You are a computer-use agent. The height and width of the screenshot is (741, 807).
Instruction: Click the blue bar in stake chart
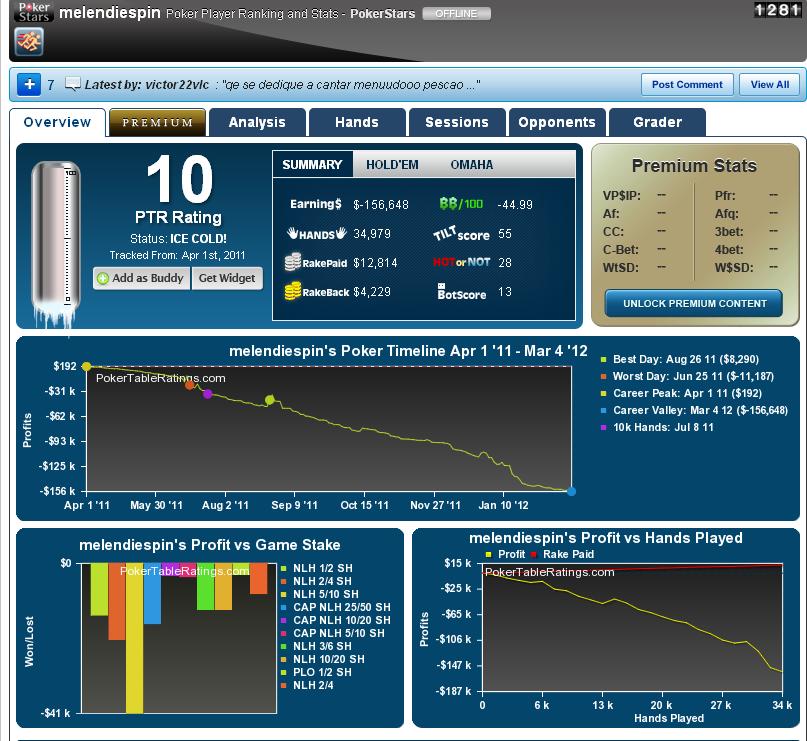click(x=152, y=593)
